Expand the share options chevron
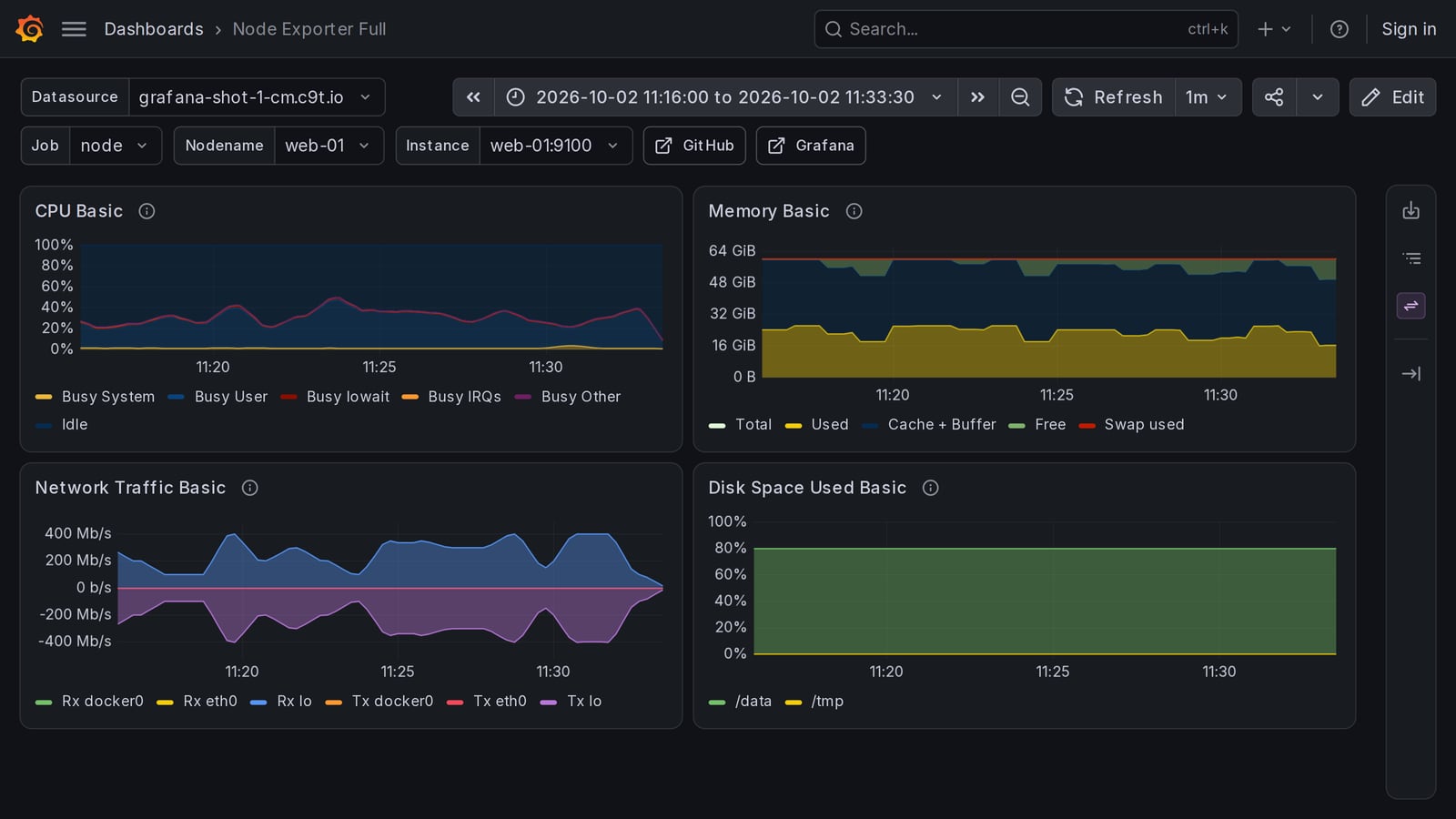1456x819 pixels. [x=1317, y=97]
